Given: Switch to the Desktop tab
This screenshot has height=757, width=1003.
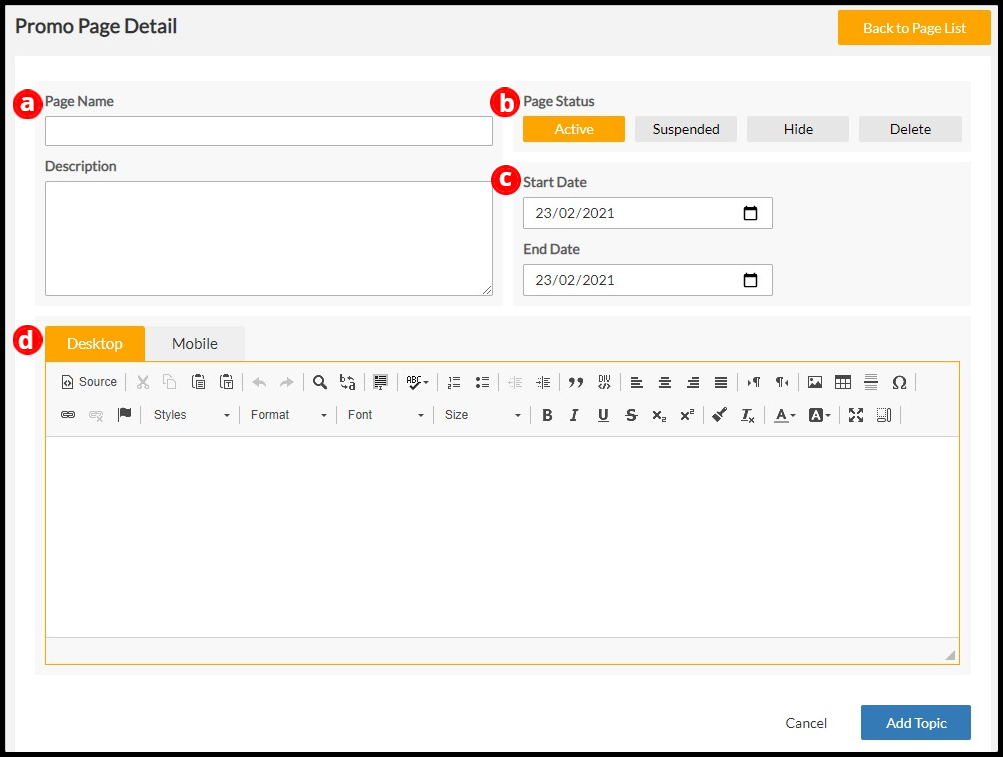Looking at the screenshot, I should tap(95, 344).
